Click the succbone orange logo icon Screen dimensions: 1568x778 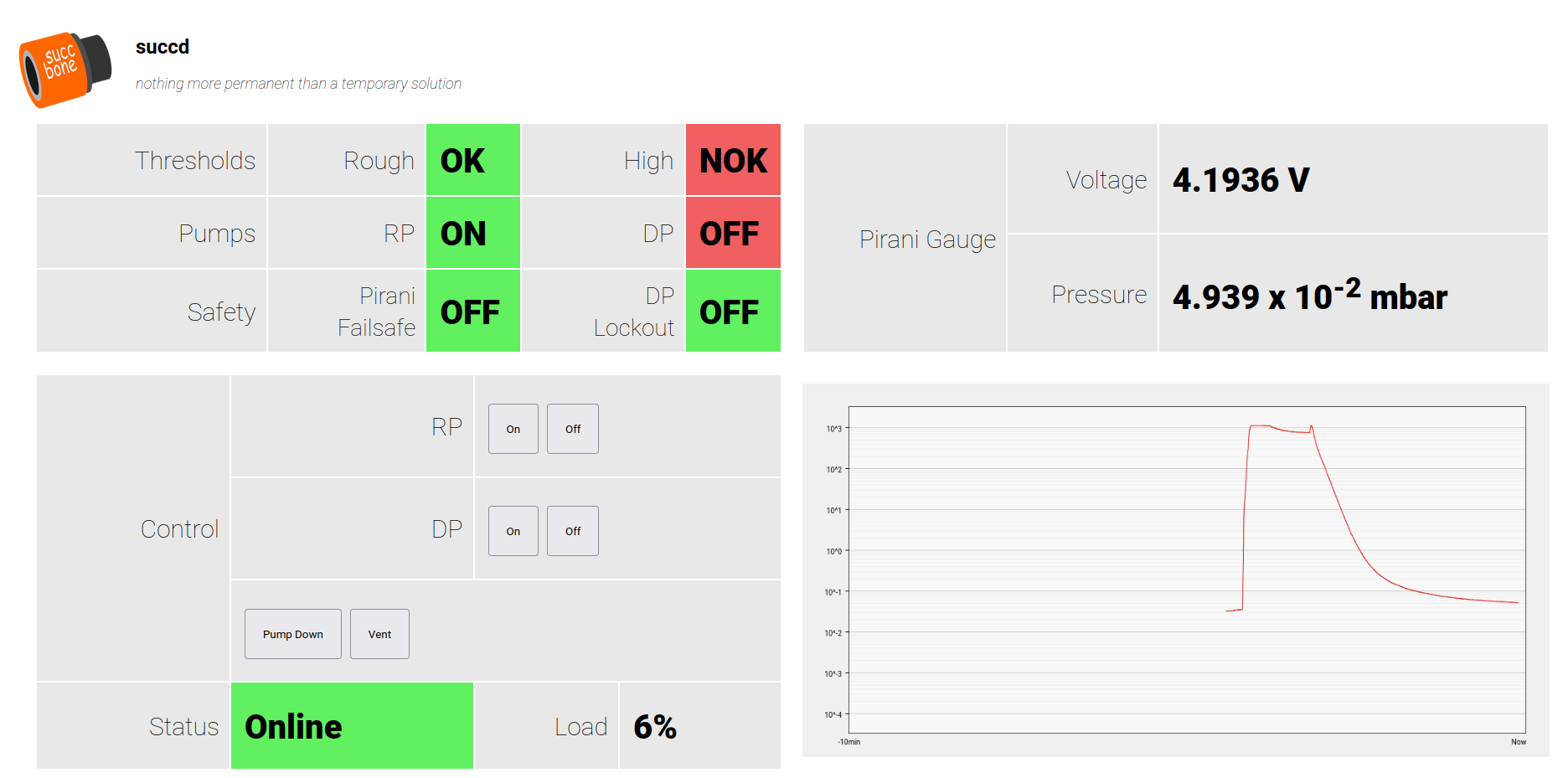(64, 70)
